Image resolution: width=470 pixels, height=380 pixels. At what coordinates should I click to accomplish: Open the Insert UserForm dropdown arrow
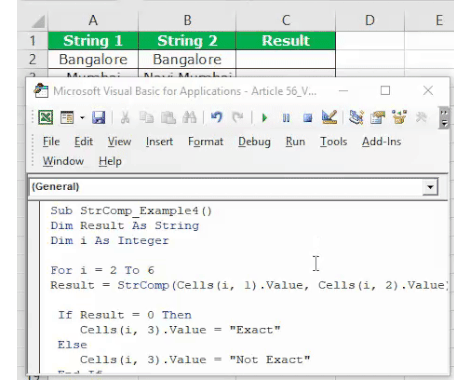click(x=82, y=118)
